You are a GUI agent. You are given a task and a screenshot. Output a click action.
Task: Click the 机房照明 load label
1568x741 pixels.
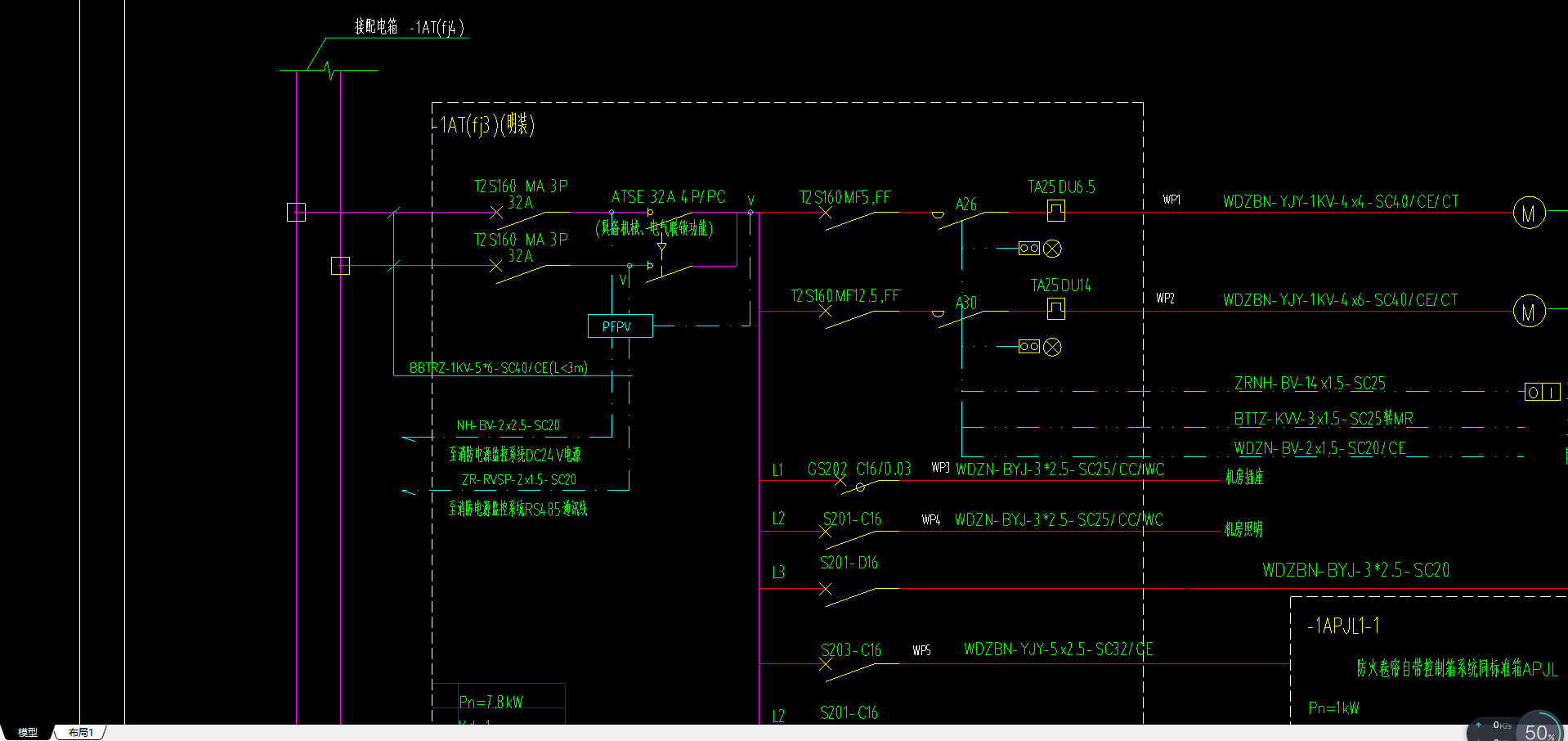pos(1243,529)
